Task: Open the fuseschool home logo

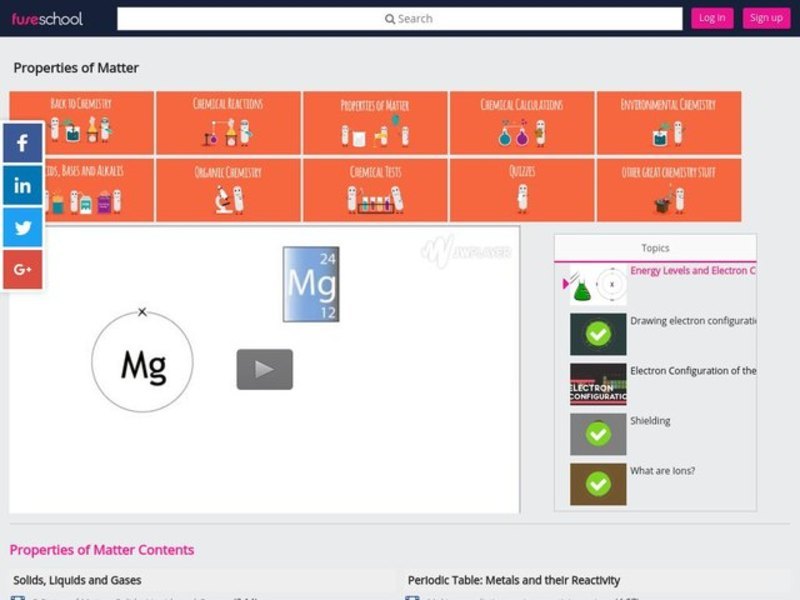Action: click(48, 18)
